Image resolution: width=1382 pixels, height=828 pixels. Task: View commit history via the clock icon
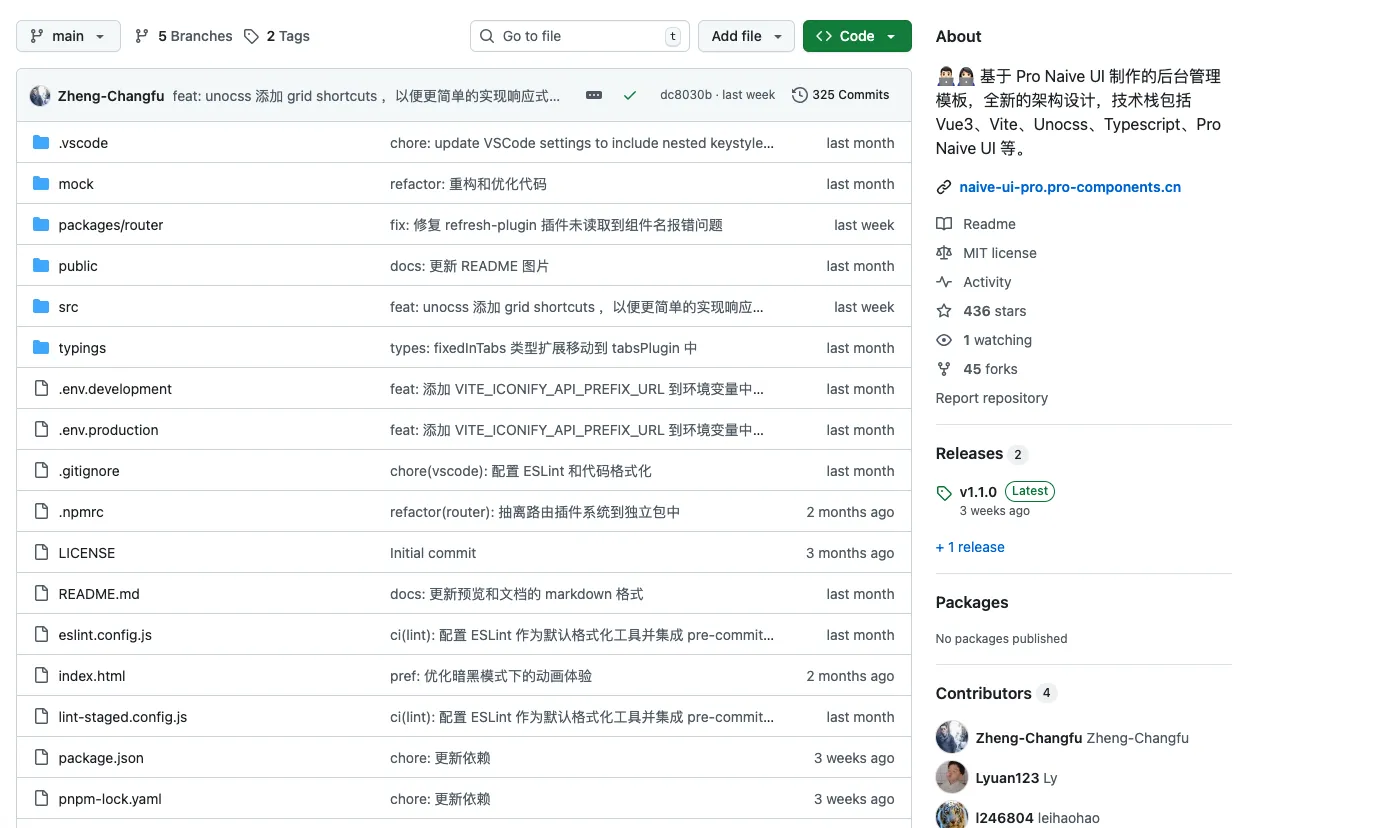click(x=799, y=95)
